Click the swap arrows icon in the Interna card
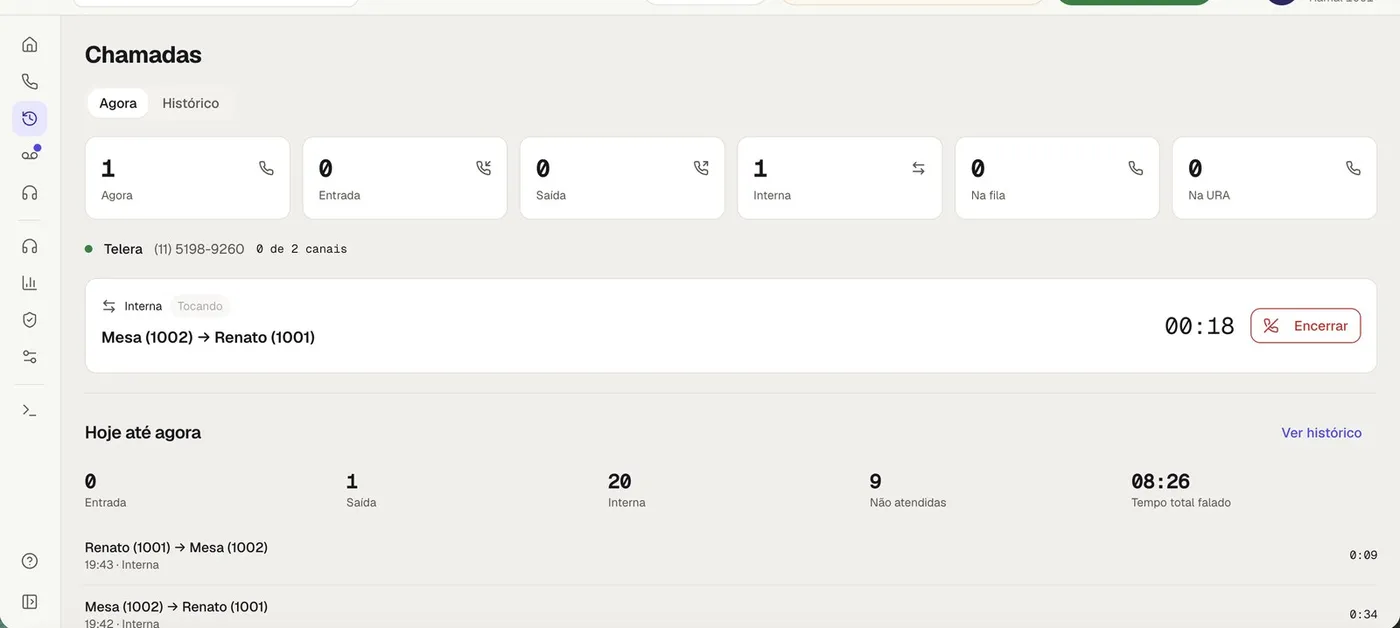 coord(918,168)
